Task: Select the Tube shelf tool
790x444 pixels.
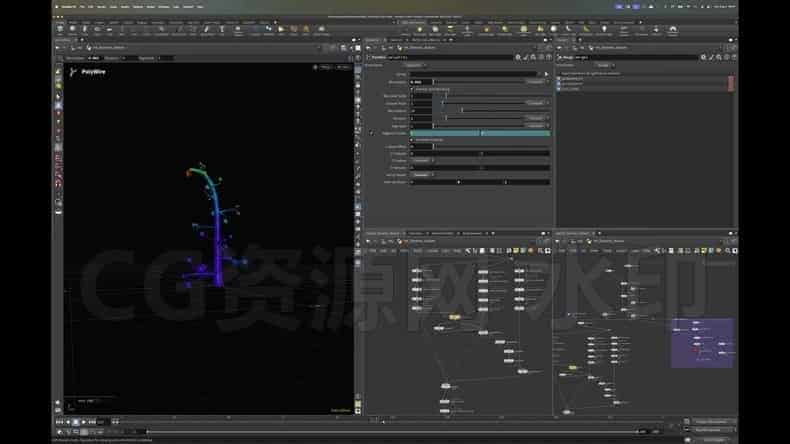Action: pos(85,29)
